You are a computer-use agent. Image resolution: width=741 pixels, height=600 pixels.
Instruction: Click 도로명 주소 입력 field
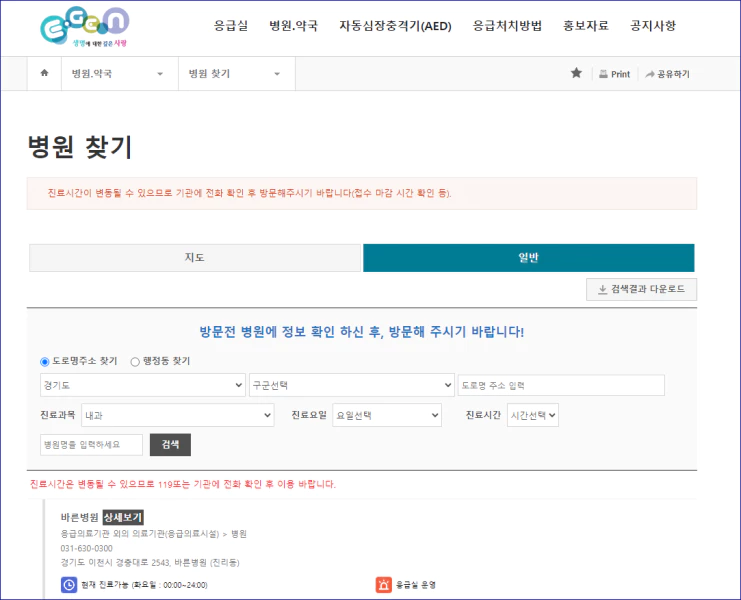pos(561,385)
